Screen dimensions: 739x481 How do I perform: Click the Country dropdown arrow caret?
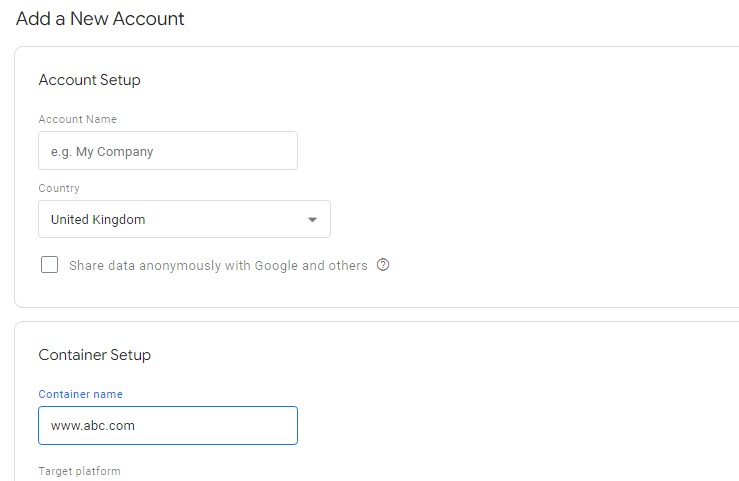click(x=312, y=220)
